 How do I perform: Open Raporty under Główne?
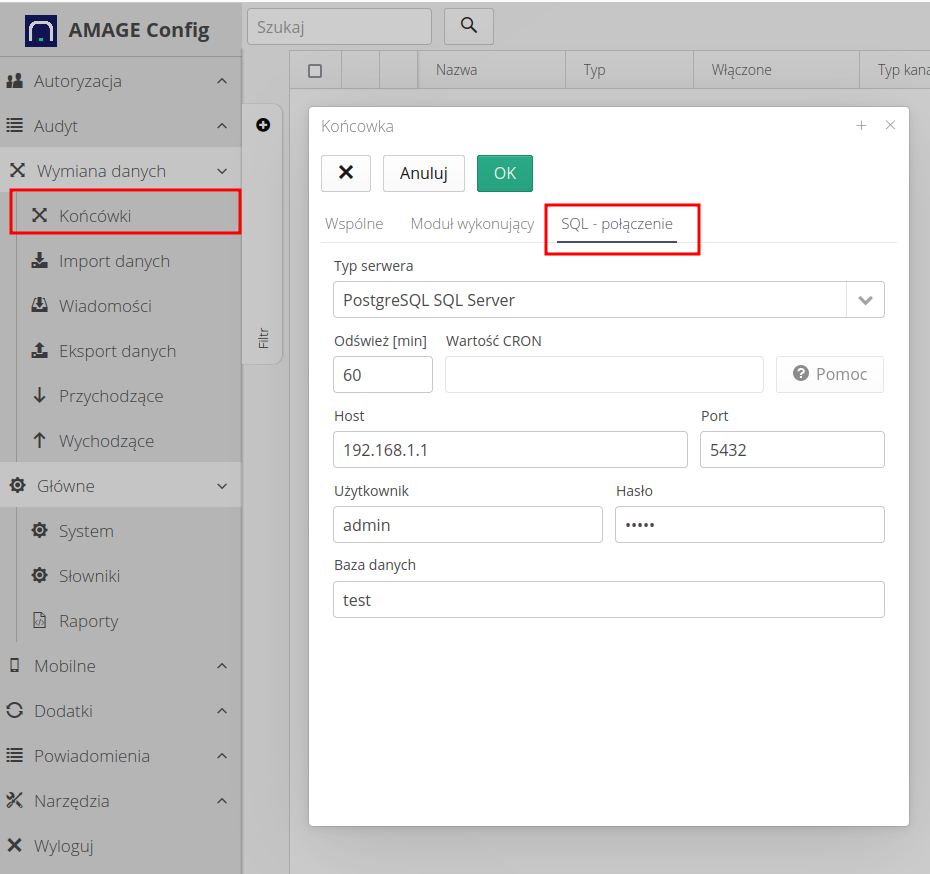click(x=88, y=621)
